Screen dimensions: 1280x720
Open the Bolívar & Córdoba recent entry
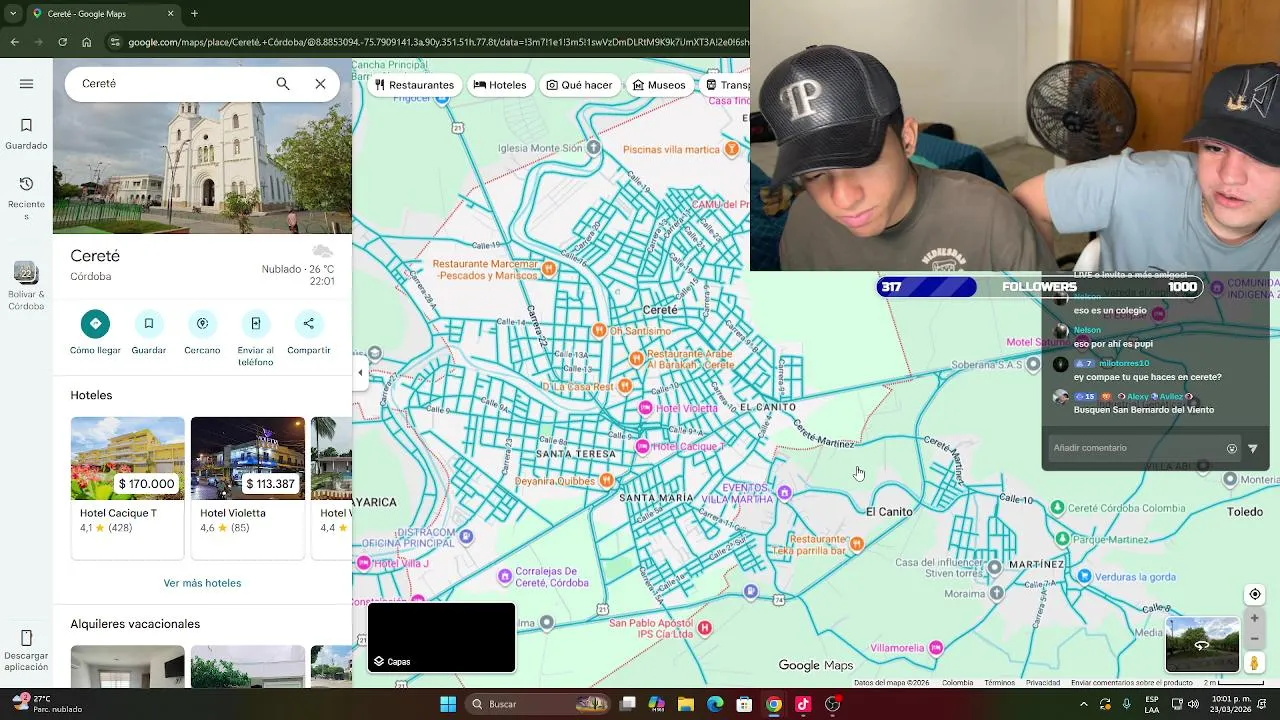(26, 286)
